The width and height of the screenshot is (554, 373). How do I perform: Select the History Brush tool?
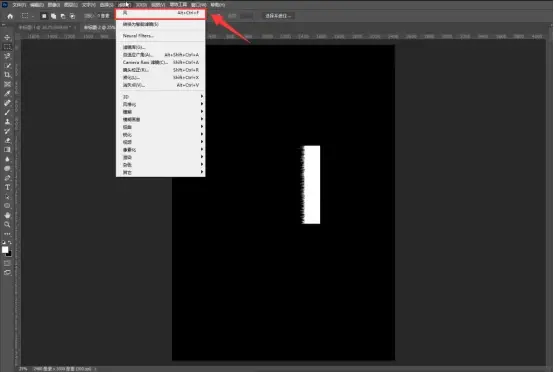point(7,131)
